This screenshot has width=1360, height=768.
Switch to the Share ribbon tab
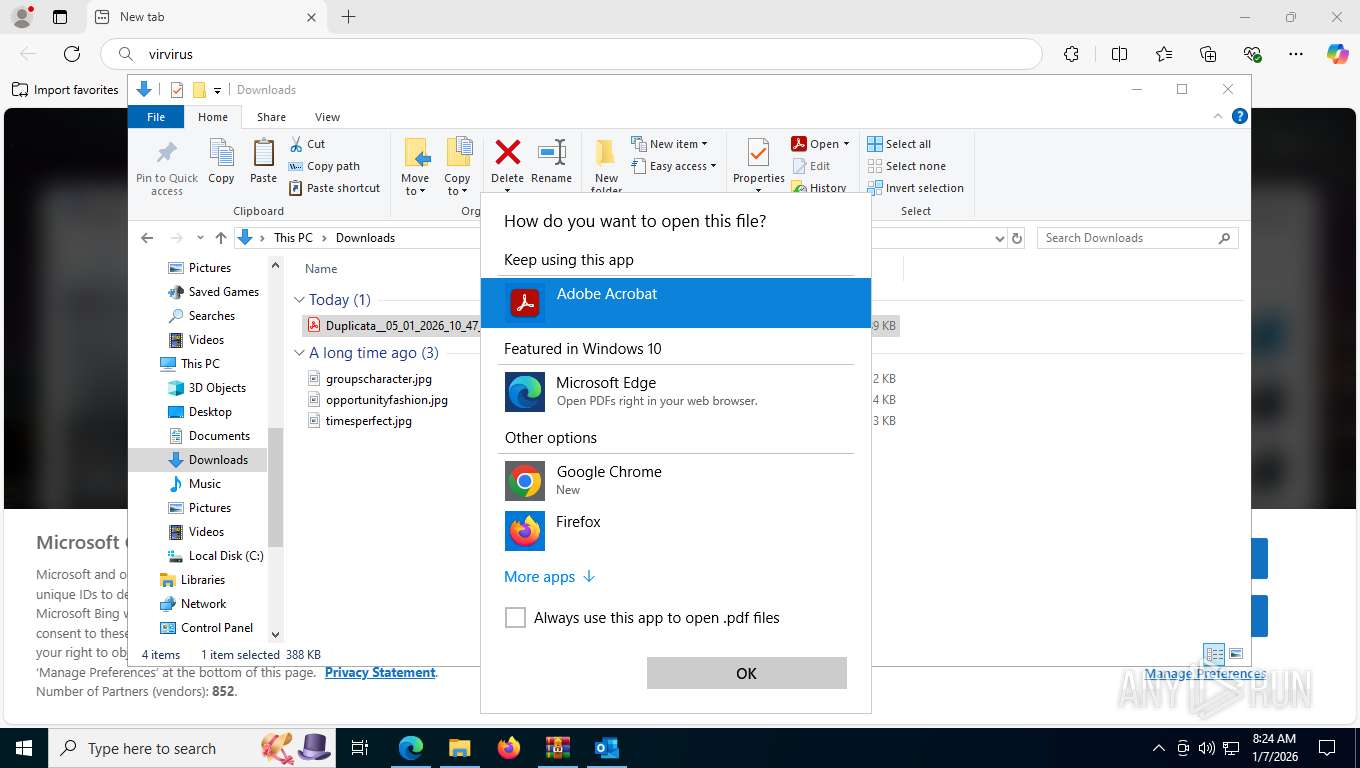(x=271, y=117)
